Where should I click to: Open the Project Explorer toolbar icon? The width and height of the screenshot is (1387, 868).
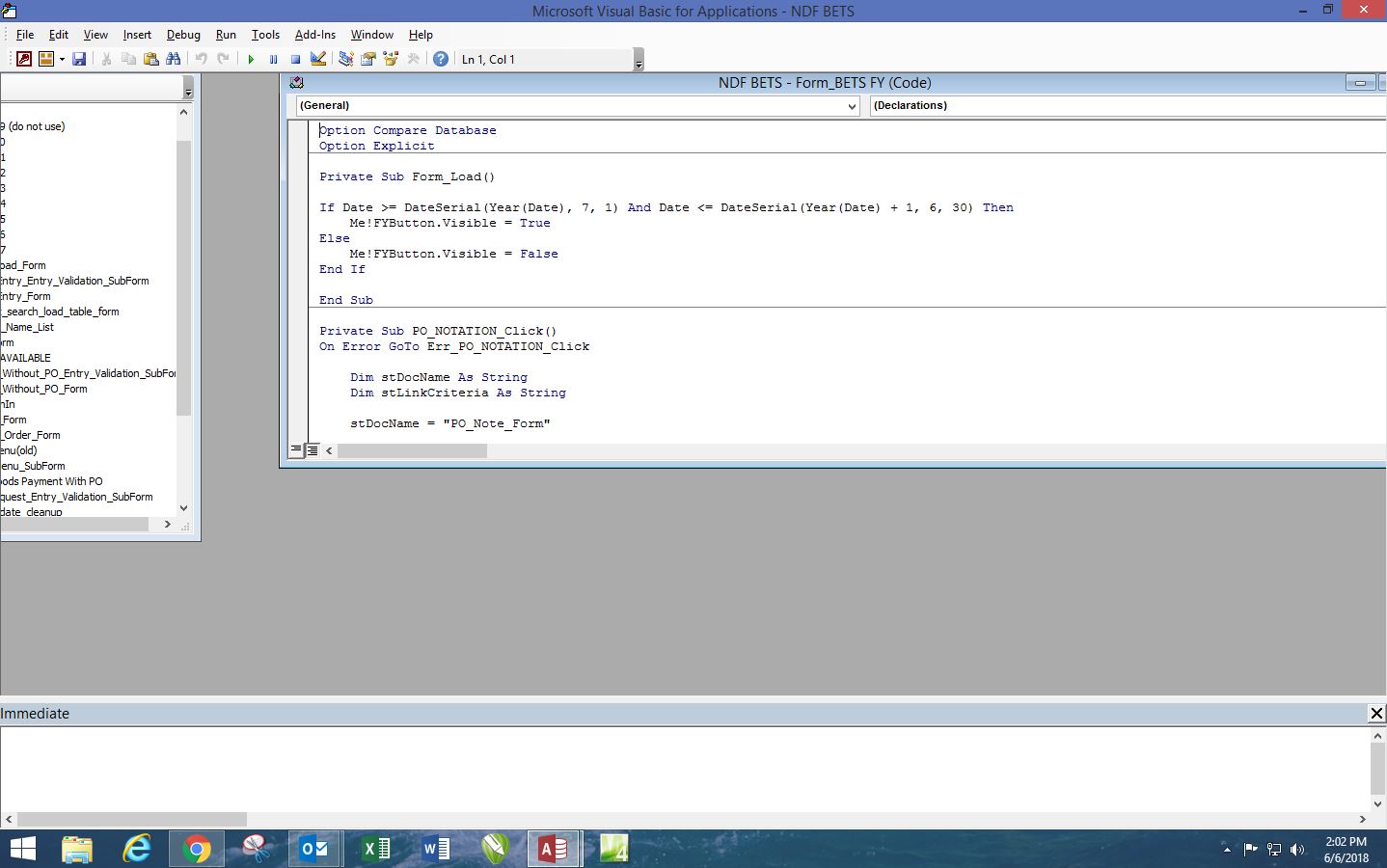point(345,59)
